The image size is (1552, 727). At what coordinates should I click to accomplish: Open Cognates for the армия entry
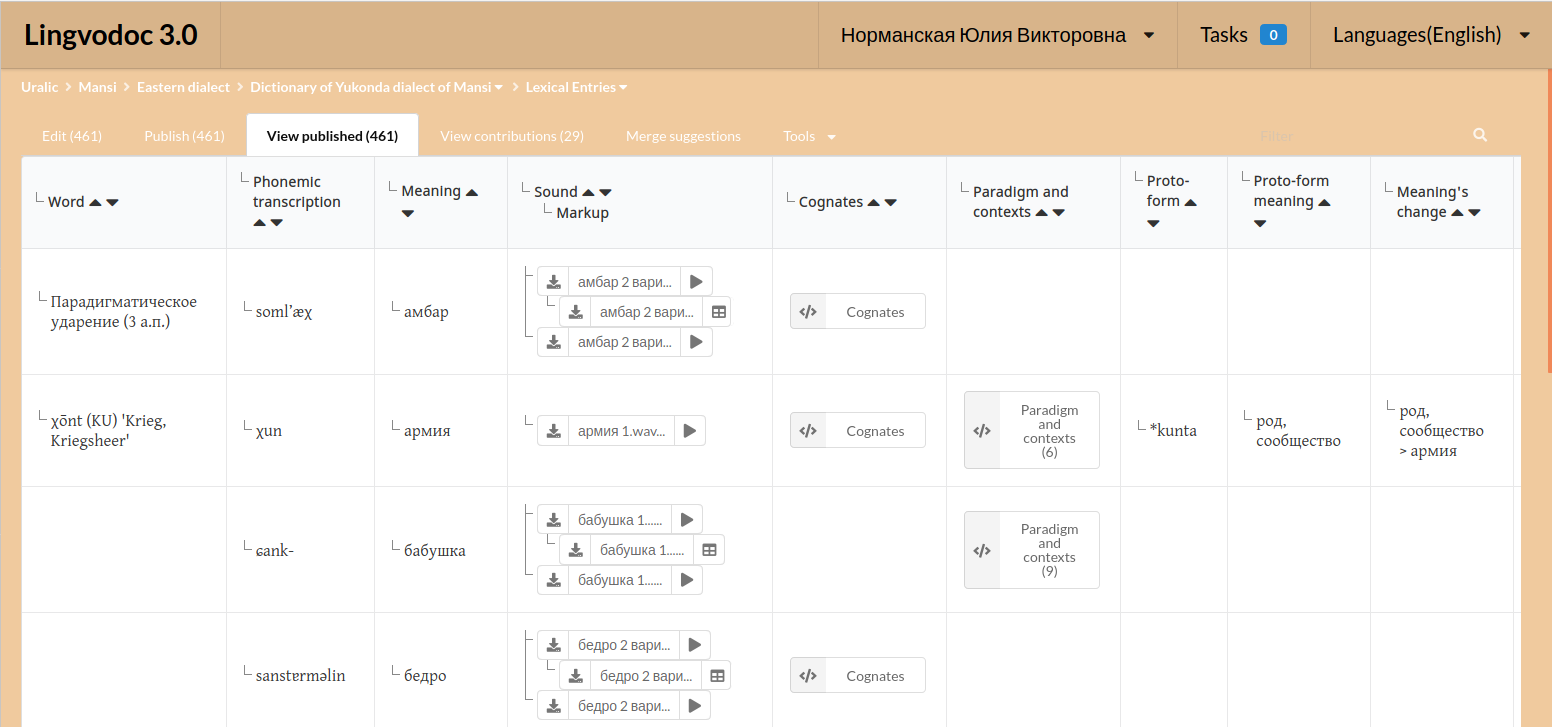coord(858,431)
